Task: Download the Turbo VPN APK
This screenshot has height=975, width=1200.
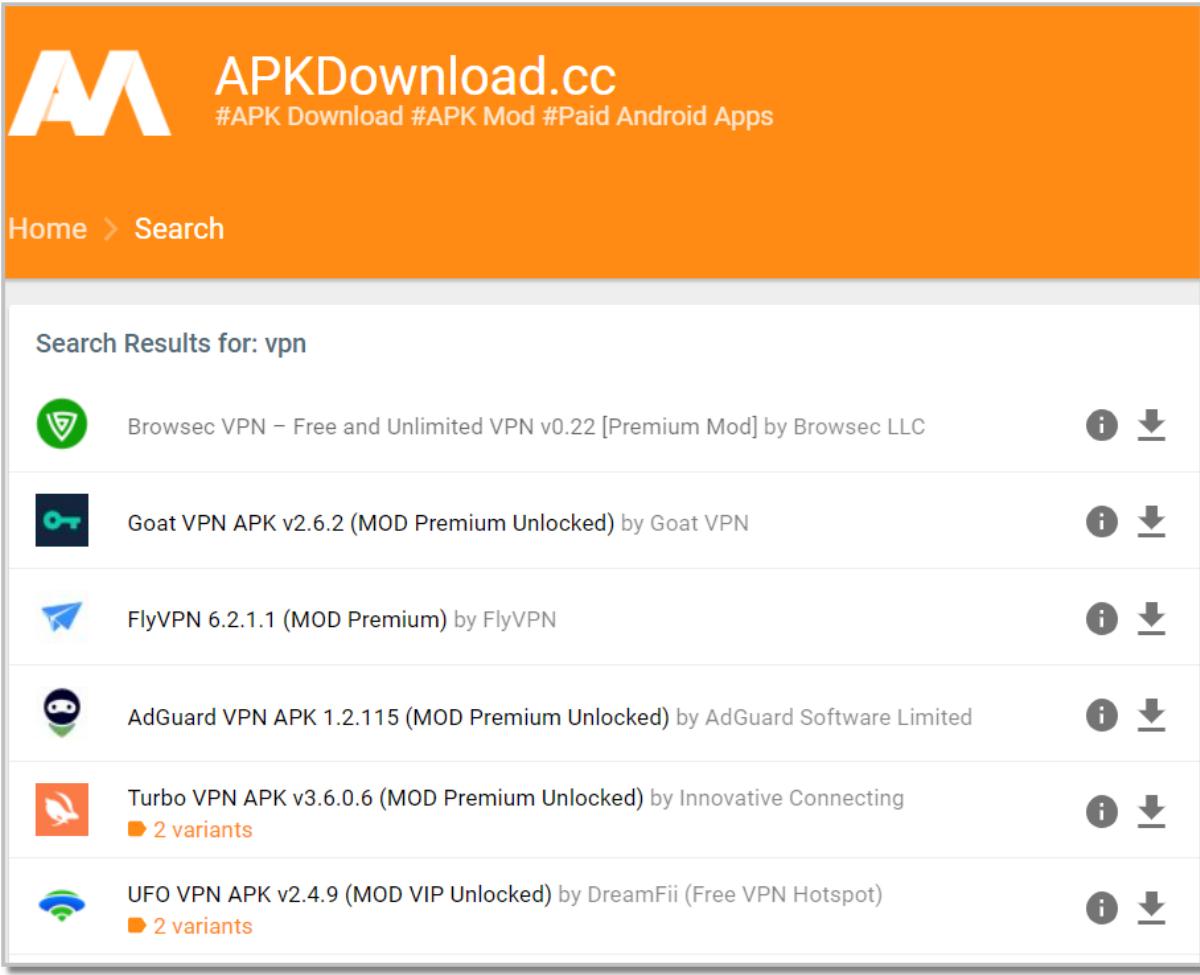Action: 1152,812
